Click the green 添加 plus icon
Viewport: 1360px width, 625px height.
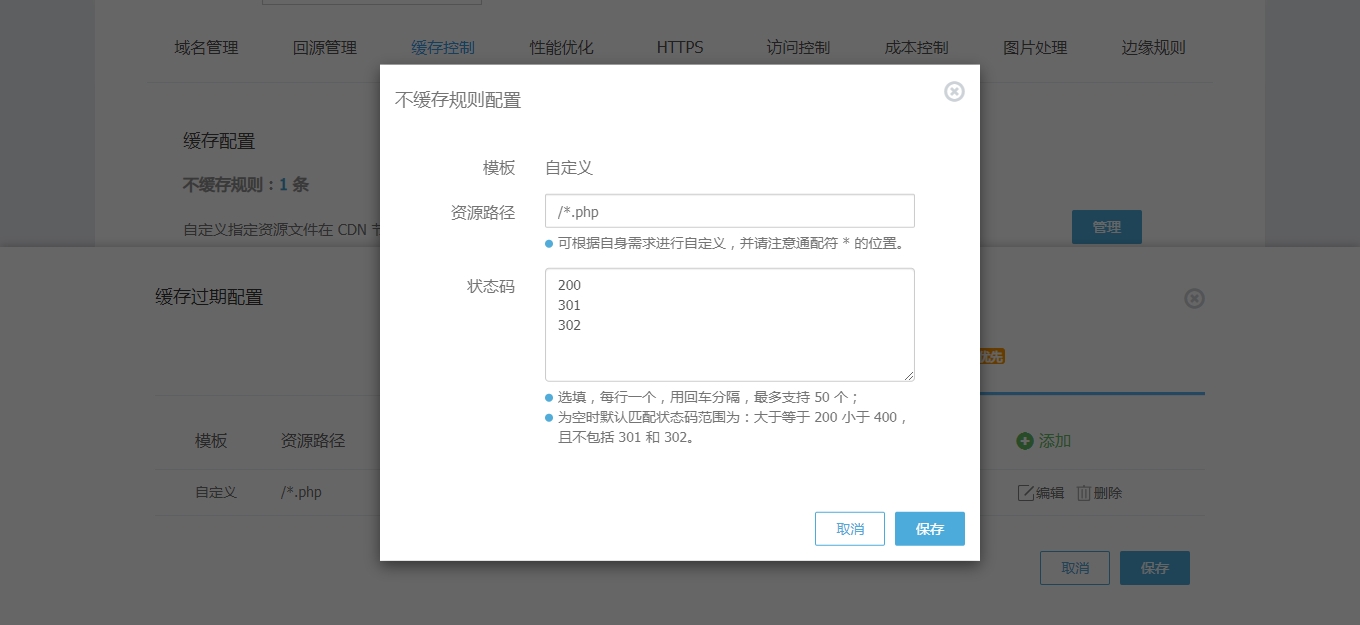[x=1024, y=441]
